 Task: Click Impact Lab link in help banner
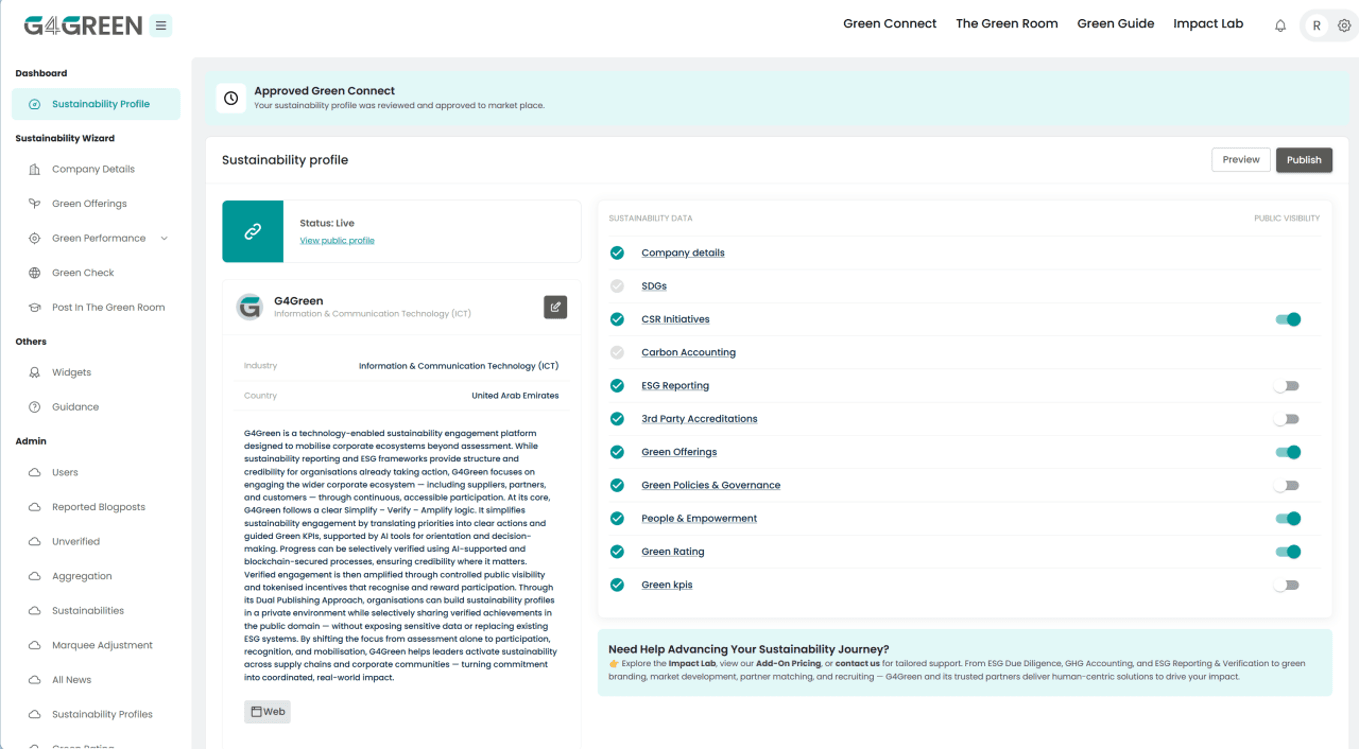pos(692,663)
